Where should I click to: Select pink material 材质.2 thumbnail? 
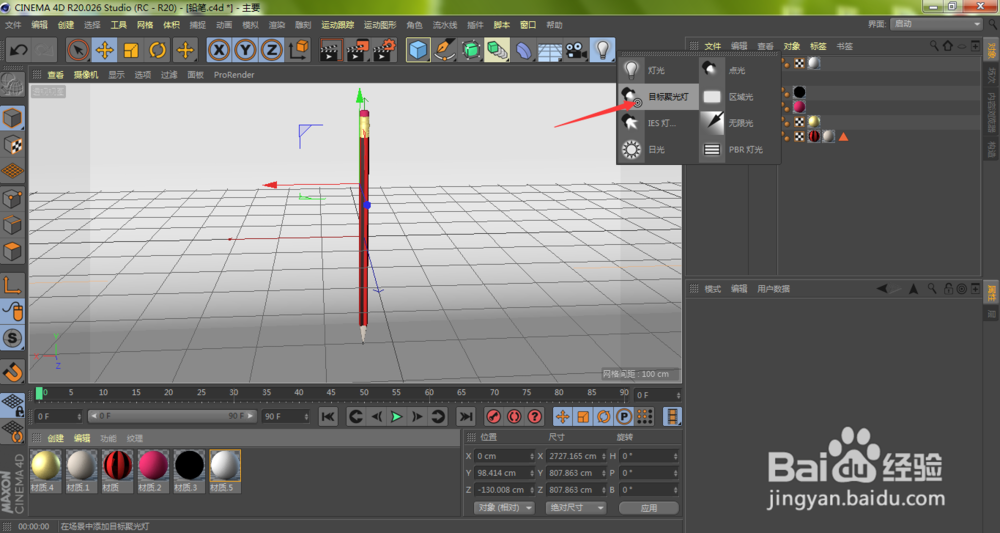click(x=153, y=470)
